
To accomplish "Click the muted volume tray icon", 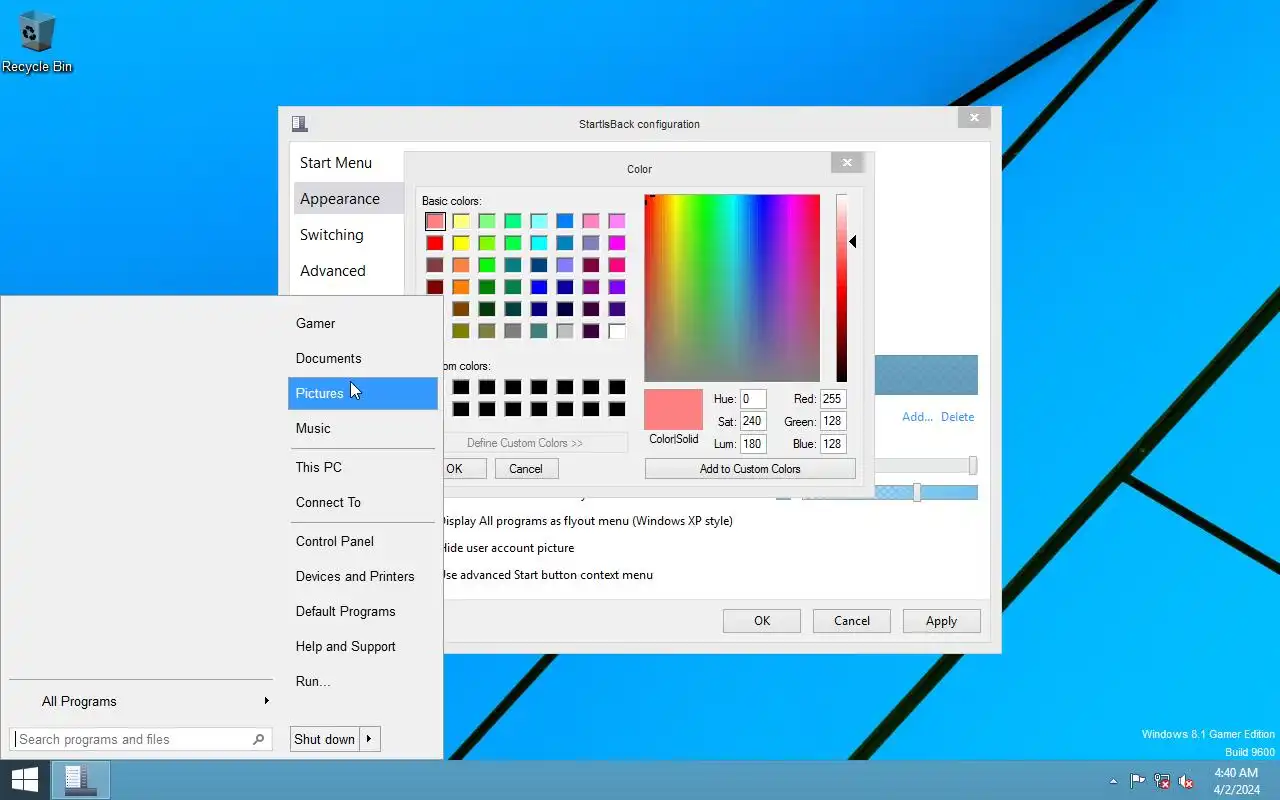I will coord(1186,781).
